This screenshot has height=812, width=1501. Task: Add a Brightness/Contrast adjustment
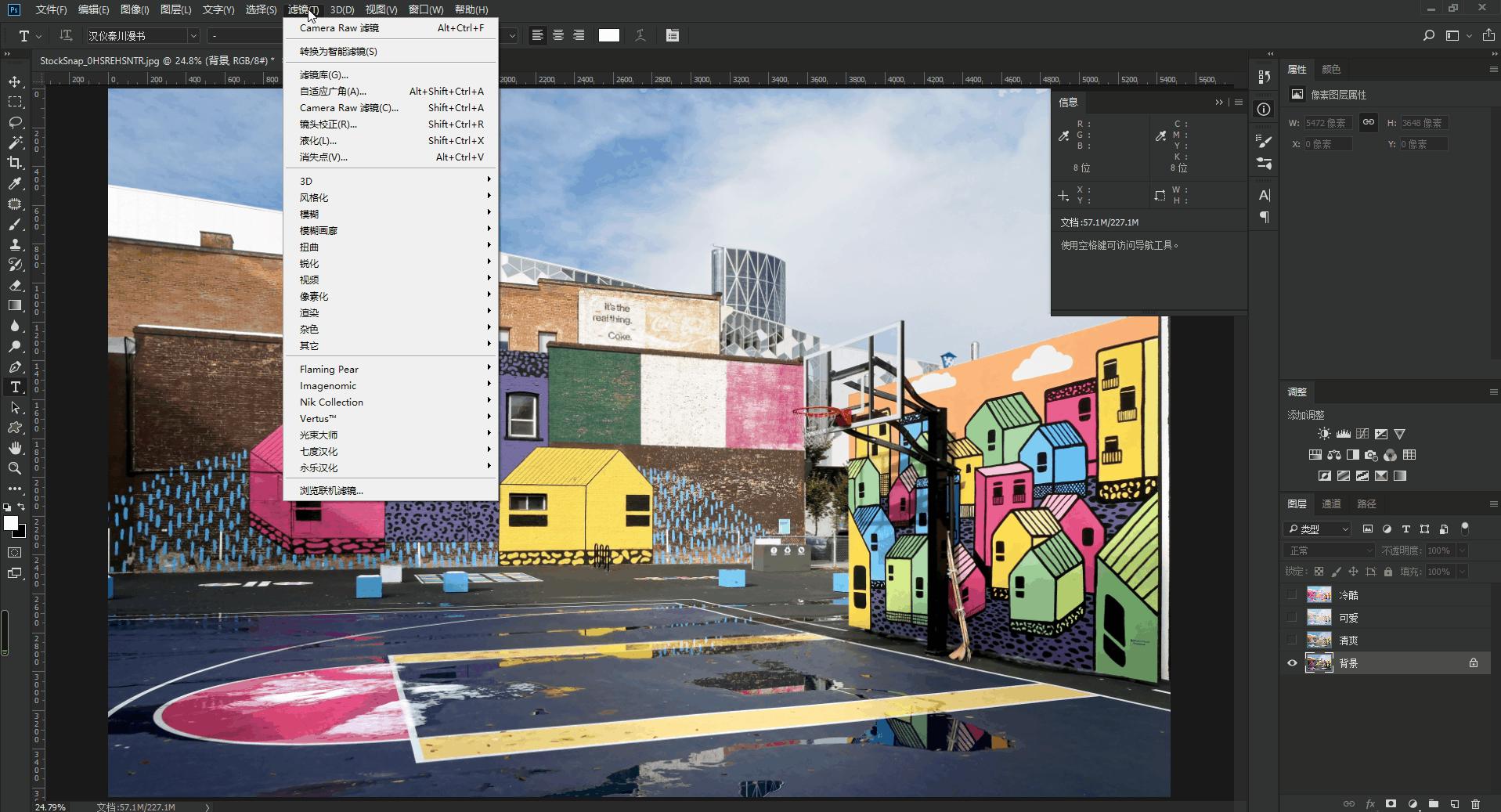pyautogui.click(x=1323, y=434)
